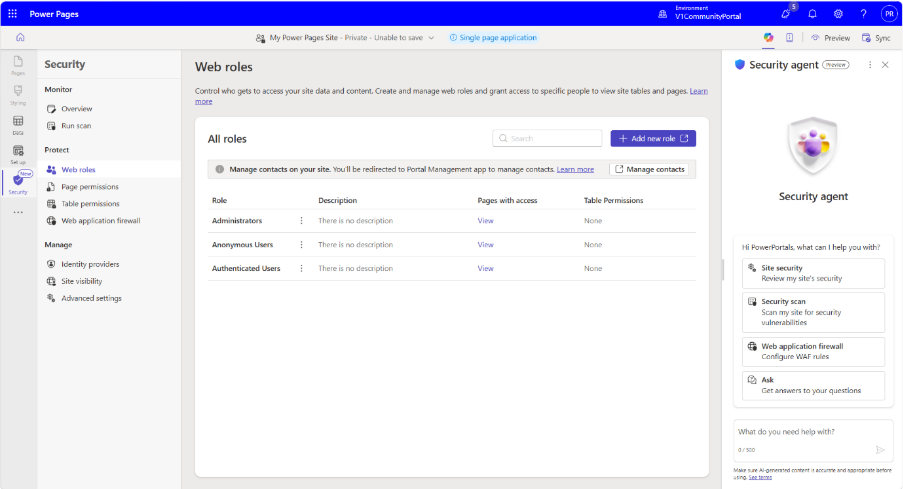This screenshot has width=903, height=489.
Task: Choose the Ask suggestion card
Action: [813, 385]
